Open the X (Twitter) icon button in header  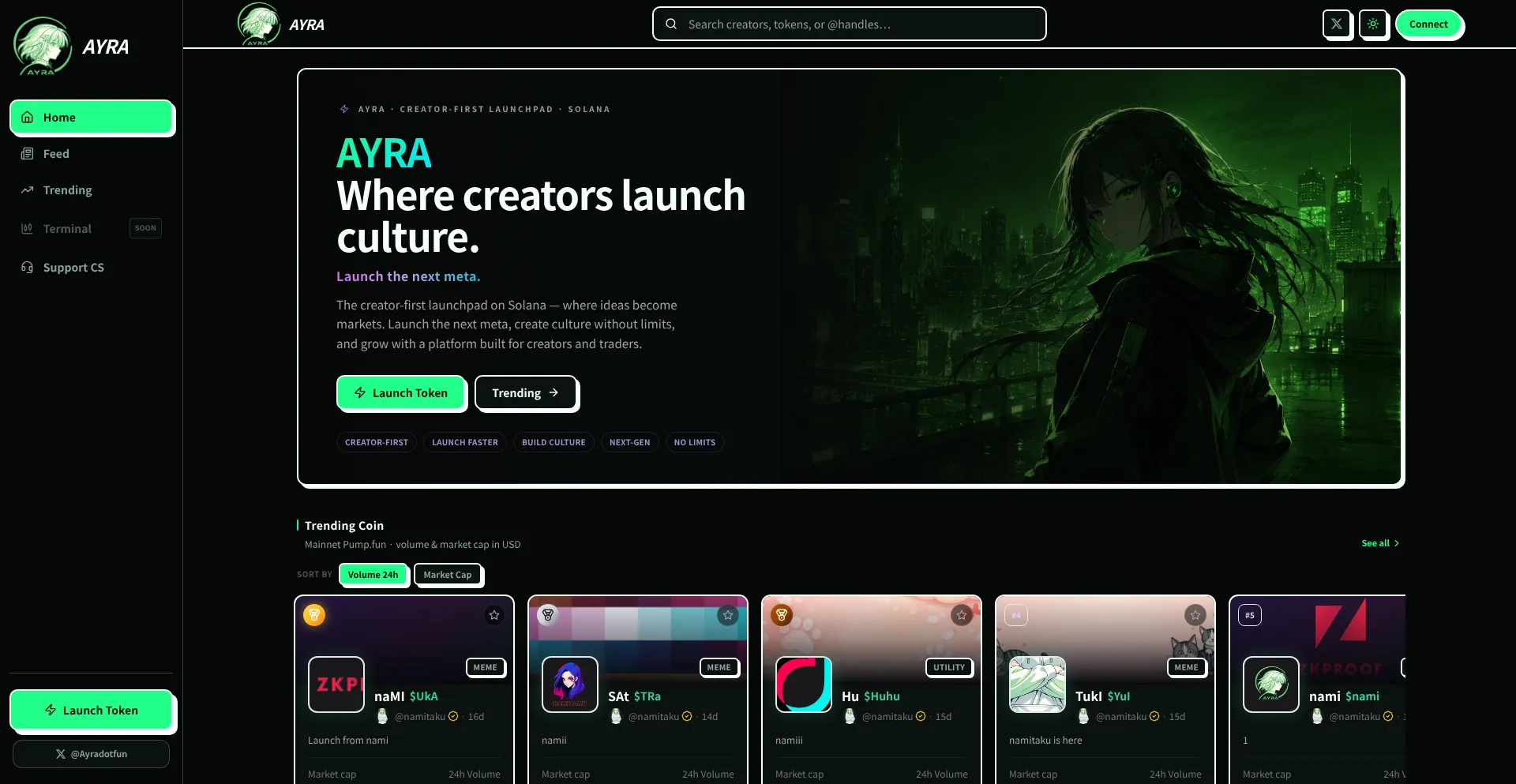click(x=1337, y=24)
